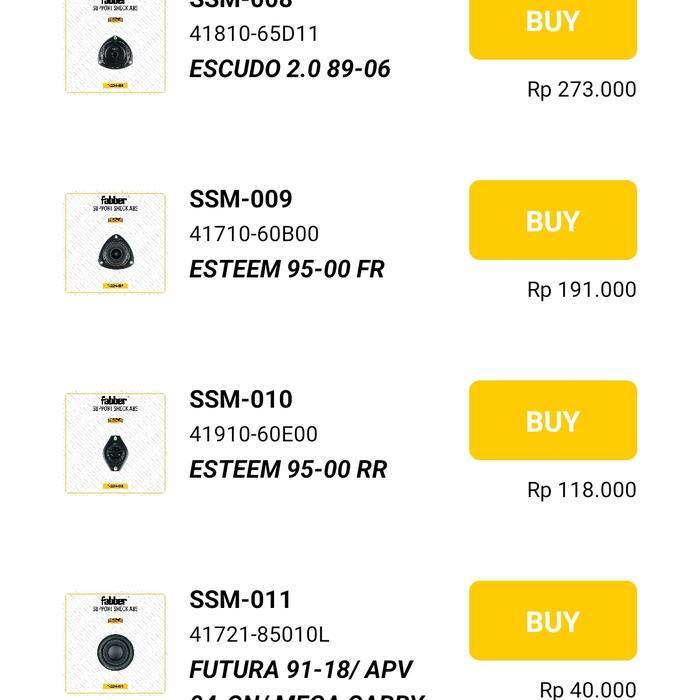Viewport: 700px width, 700px height.
Task: Open ESTEEM 95-00 FR description
Action: [x=287, y=269]
